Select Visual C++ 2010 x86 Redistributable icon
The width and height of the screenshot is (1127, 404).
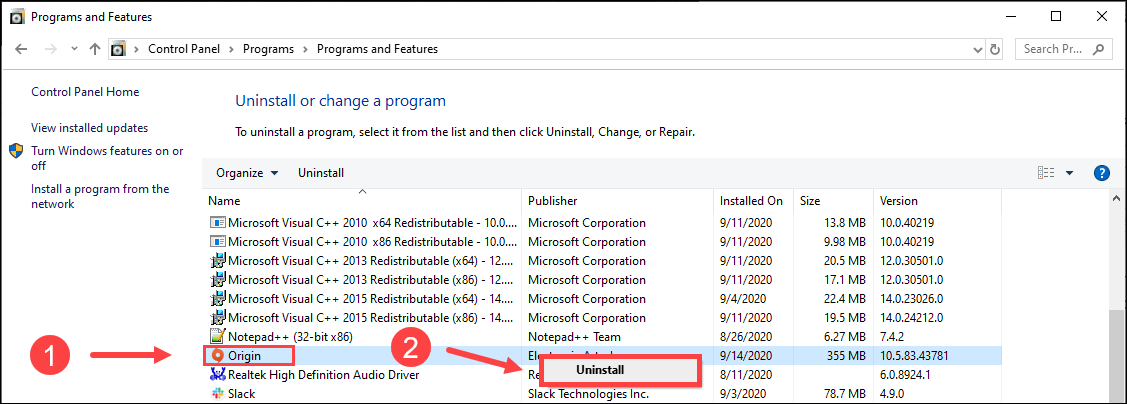pyautogui.click(x=217, y=242)
